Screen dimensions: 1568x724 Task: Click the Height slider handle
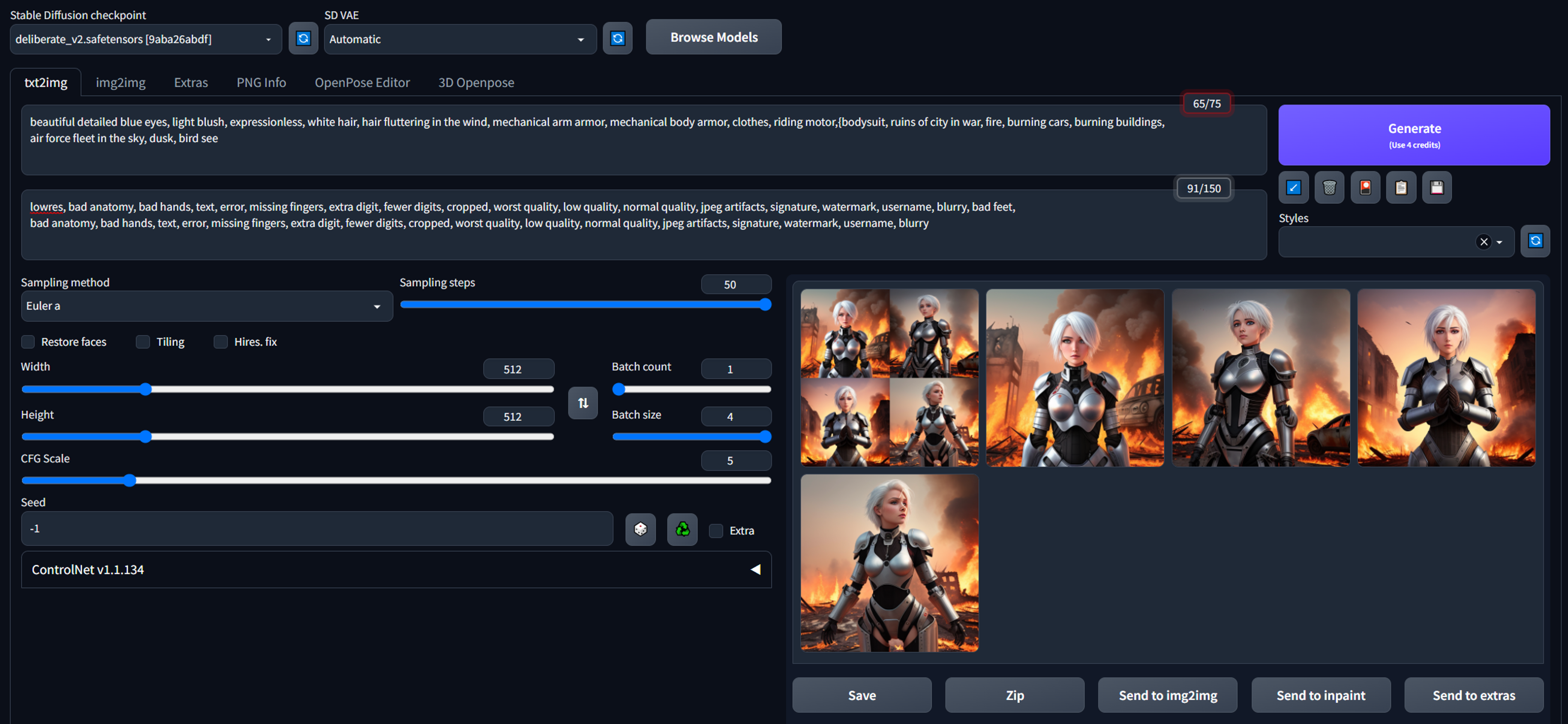145,437
